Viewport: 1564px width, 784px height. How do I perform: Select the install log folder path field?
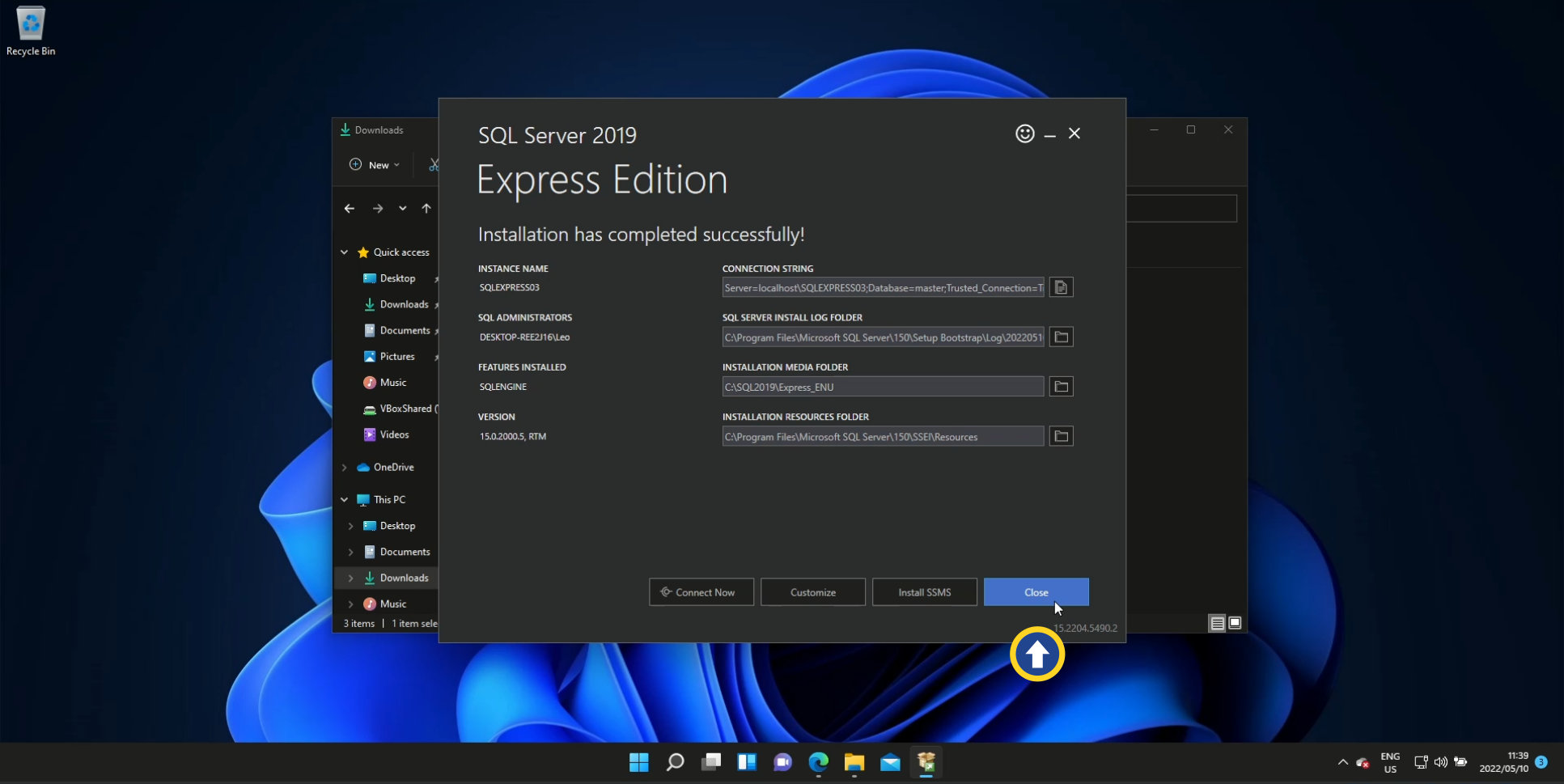click(883, 337)
